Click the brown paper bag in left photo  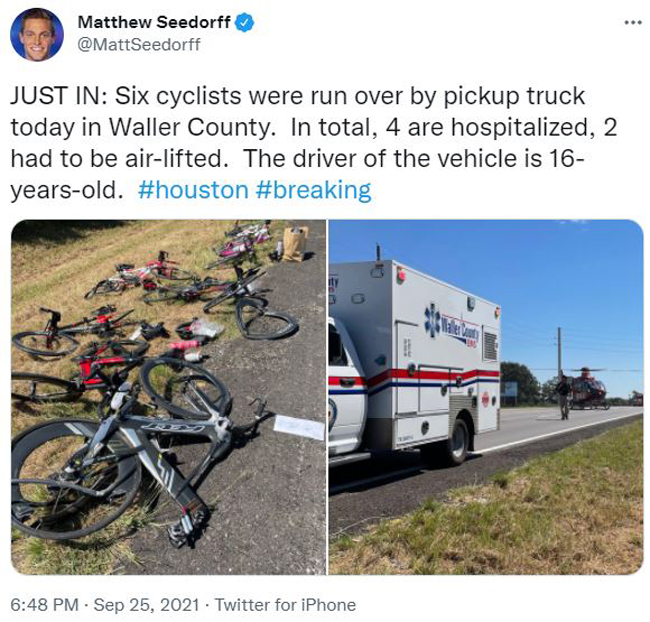[295, 243]
